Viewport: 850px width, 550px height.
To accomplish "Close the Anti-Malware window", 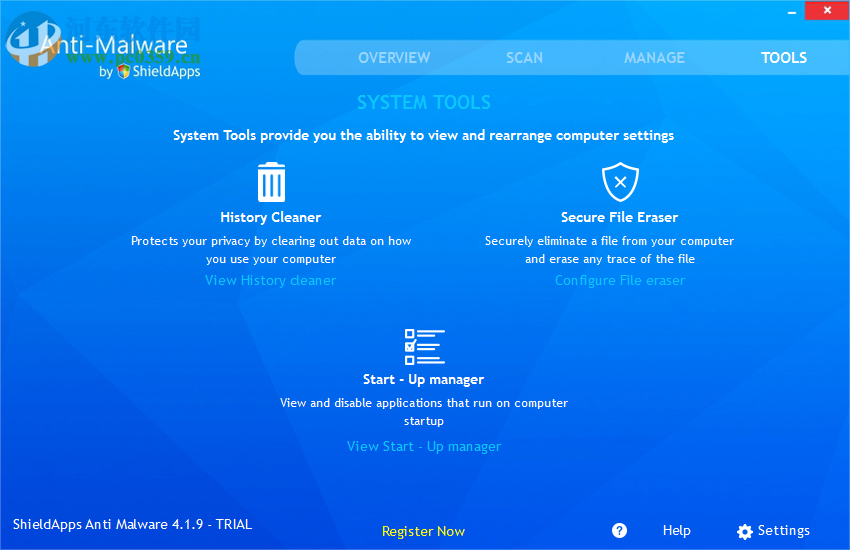I will point(827,10).
